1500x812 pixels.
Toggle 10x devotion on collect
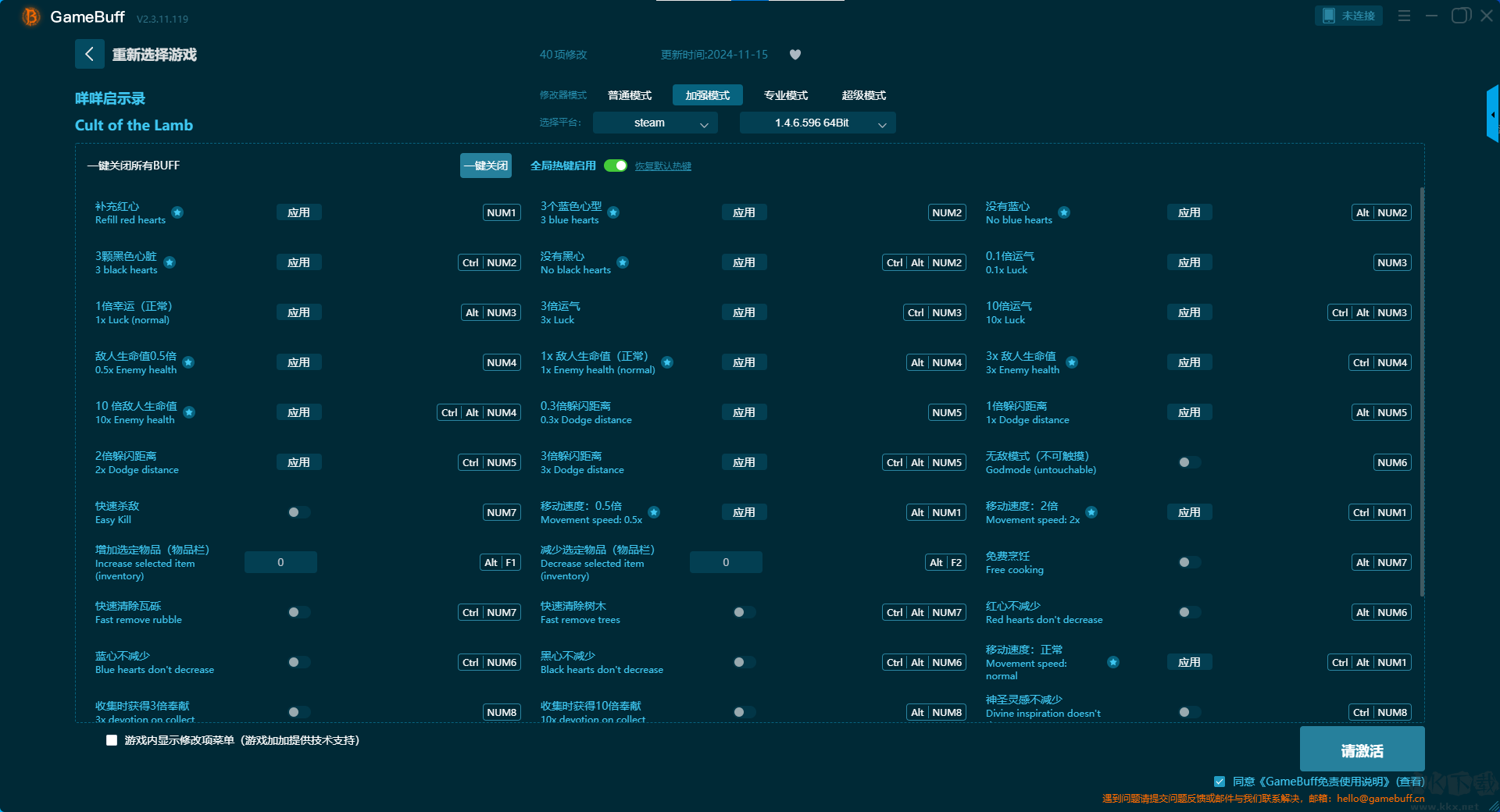click(x=744, y=712)
